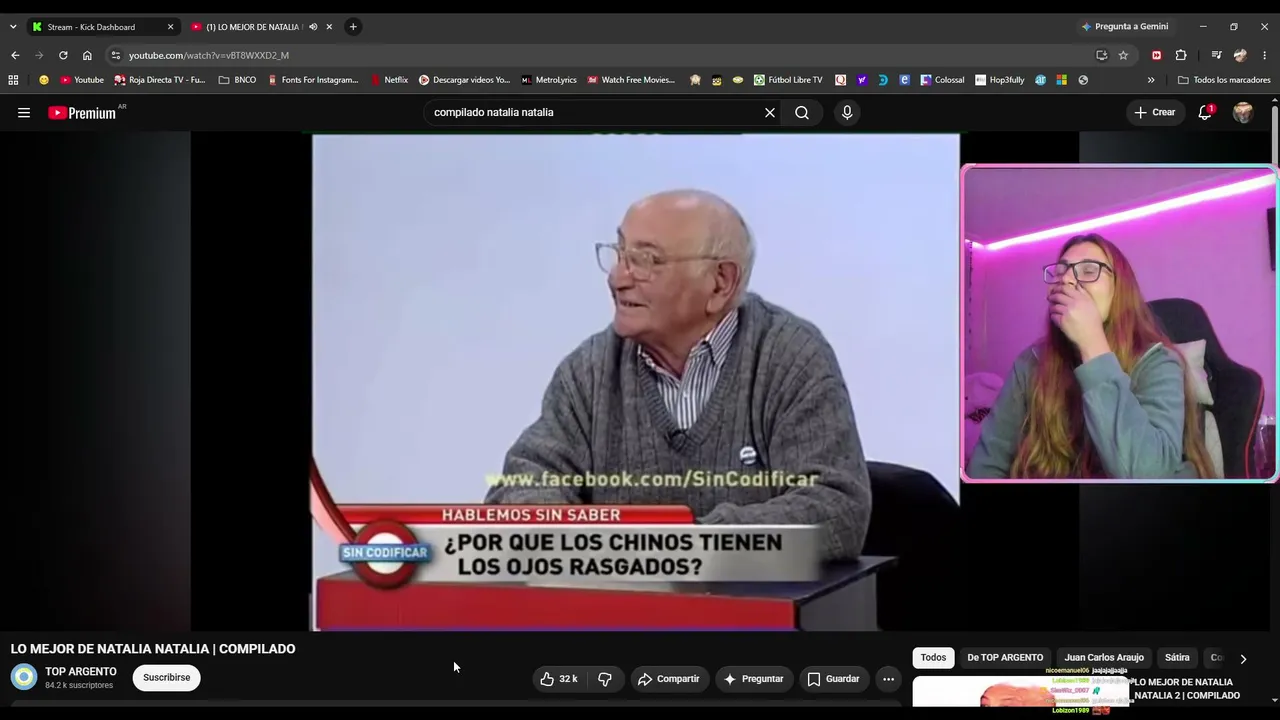Select the Sátira filter chip

coord(1177,658)
